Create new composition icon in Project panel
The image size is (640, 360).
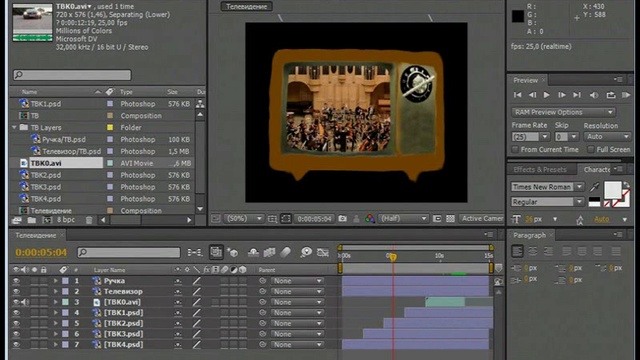pos(47,220)
